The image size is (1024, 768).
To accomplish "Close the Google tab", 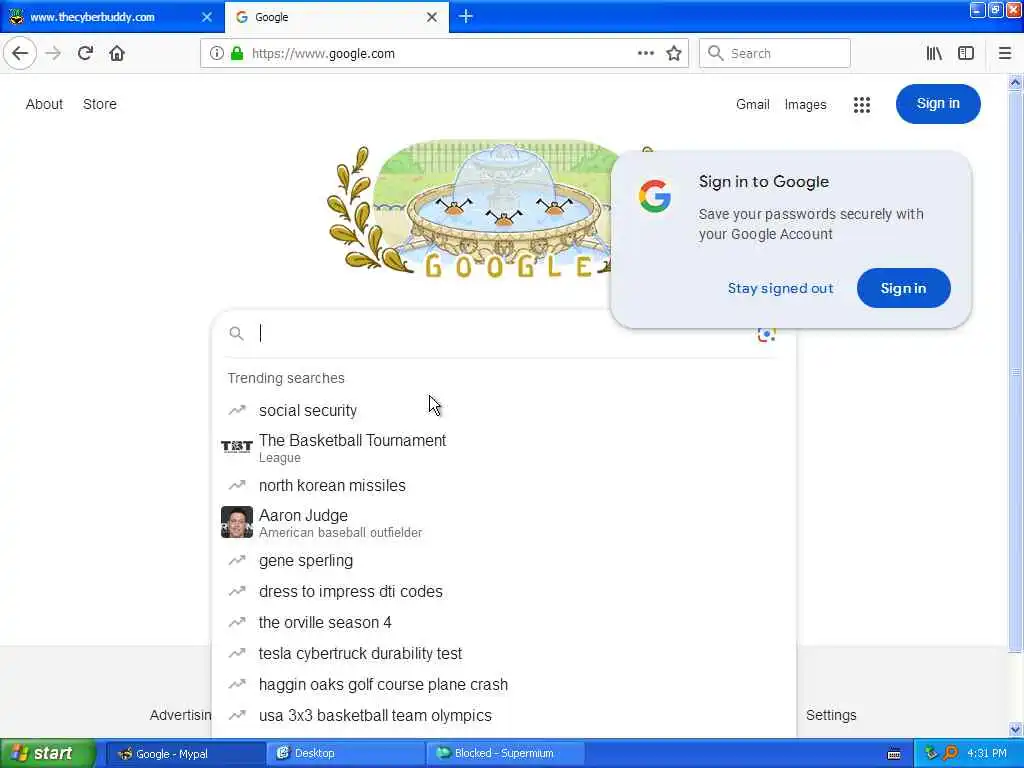I will pos(432,18).
